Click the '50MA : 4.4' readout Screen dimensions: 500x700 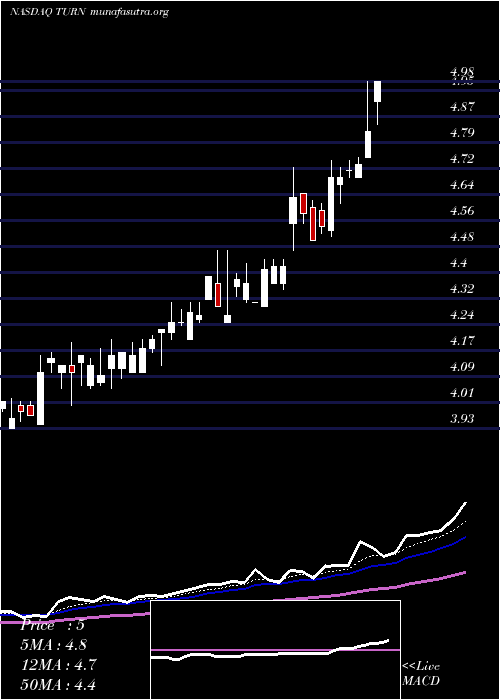click(x=58, y=685)
